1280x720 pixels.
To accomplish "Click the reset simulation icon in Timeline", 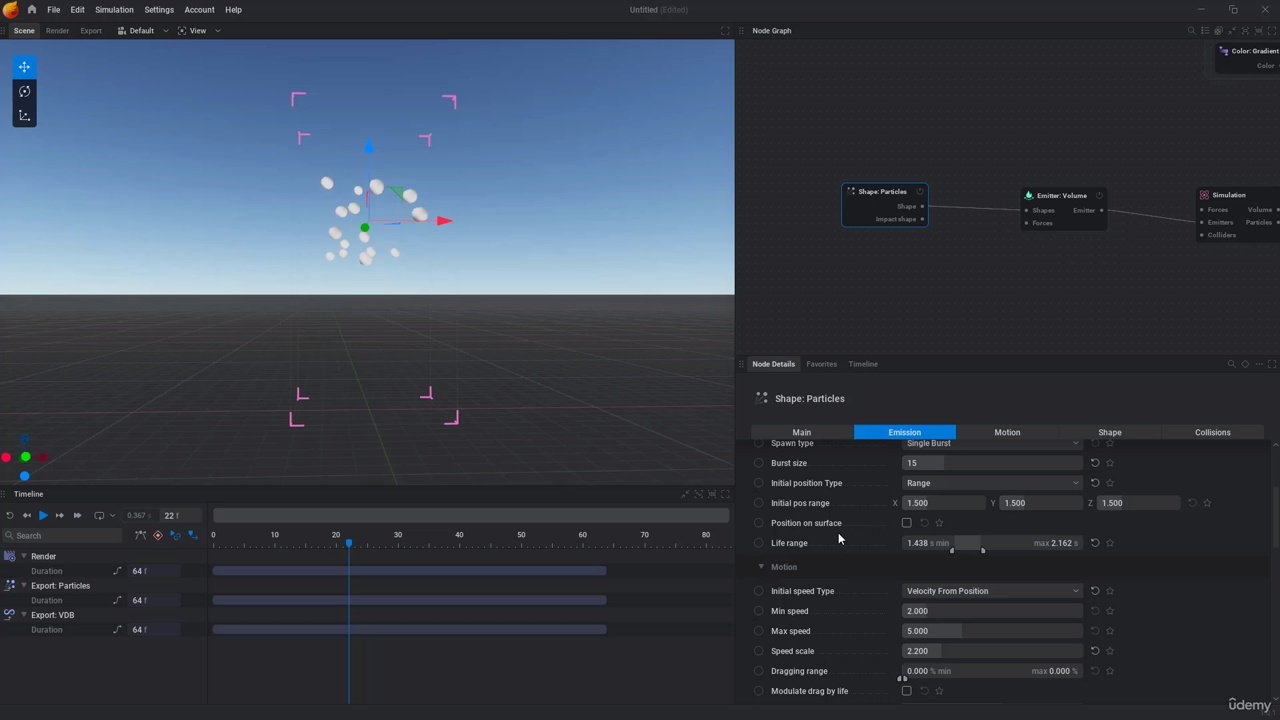I will click(x=10, y=515).
